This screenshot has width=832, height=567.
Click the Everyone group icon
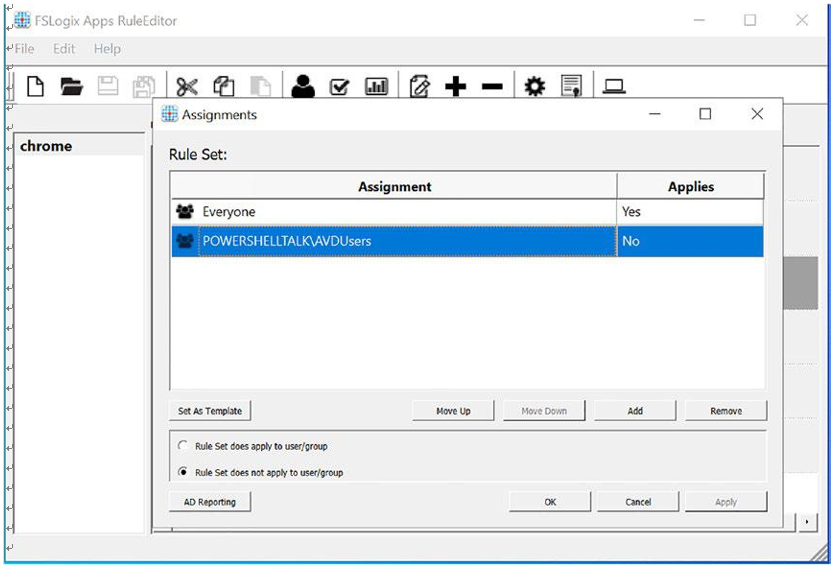click(185, 212)
